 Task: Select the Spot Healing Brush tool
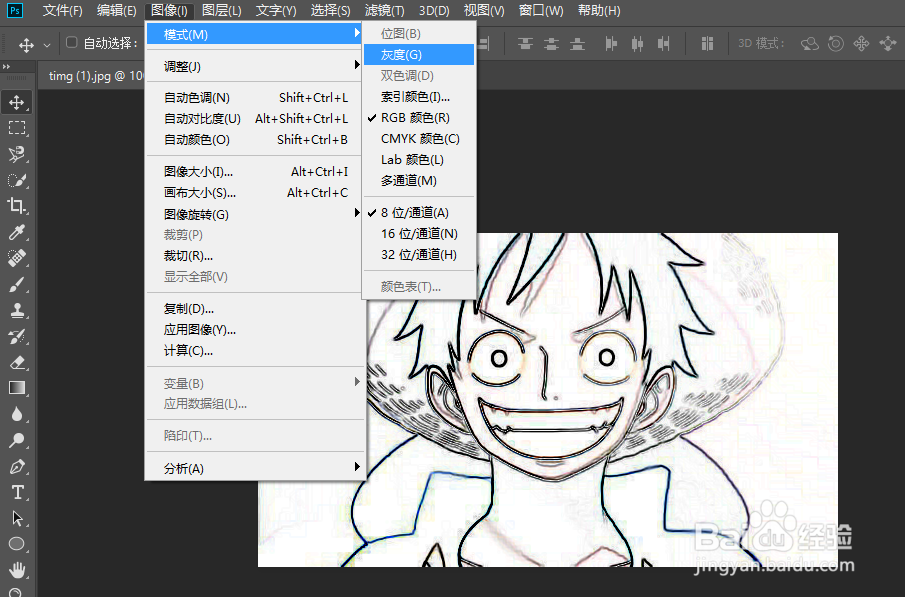coord(17,258)
